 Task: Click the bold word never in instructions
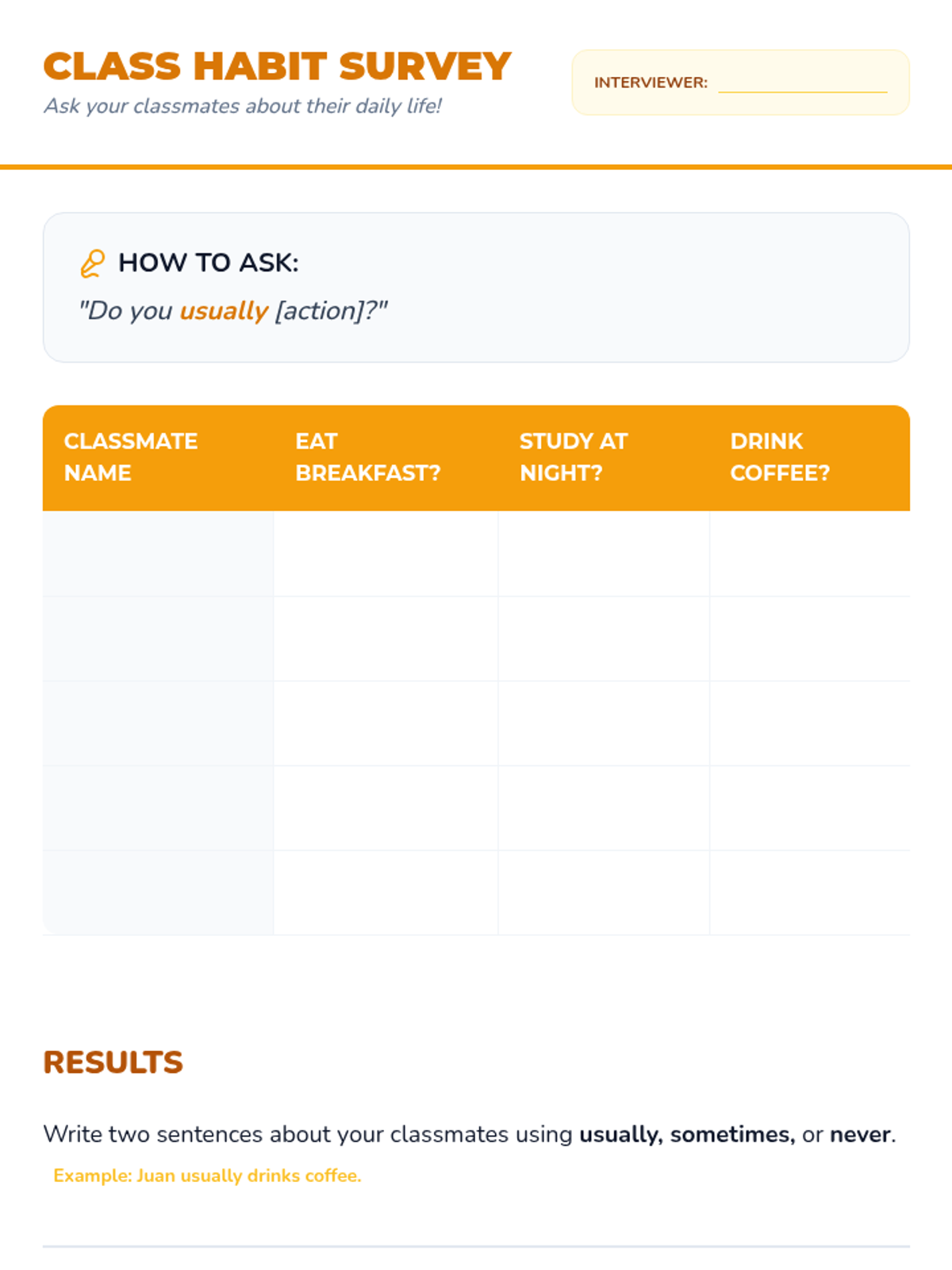(x=860, y=1134)
